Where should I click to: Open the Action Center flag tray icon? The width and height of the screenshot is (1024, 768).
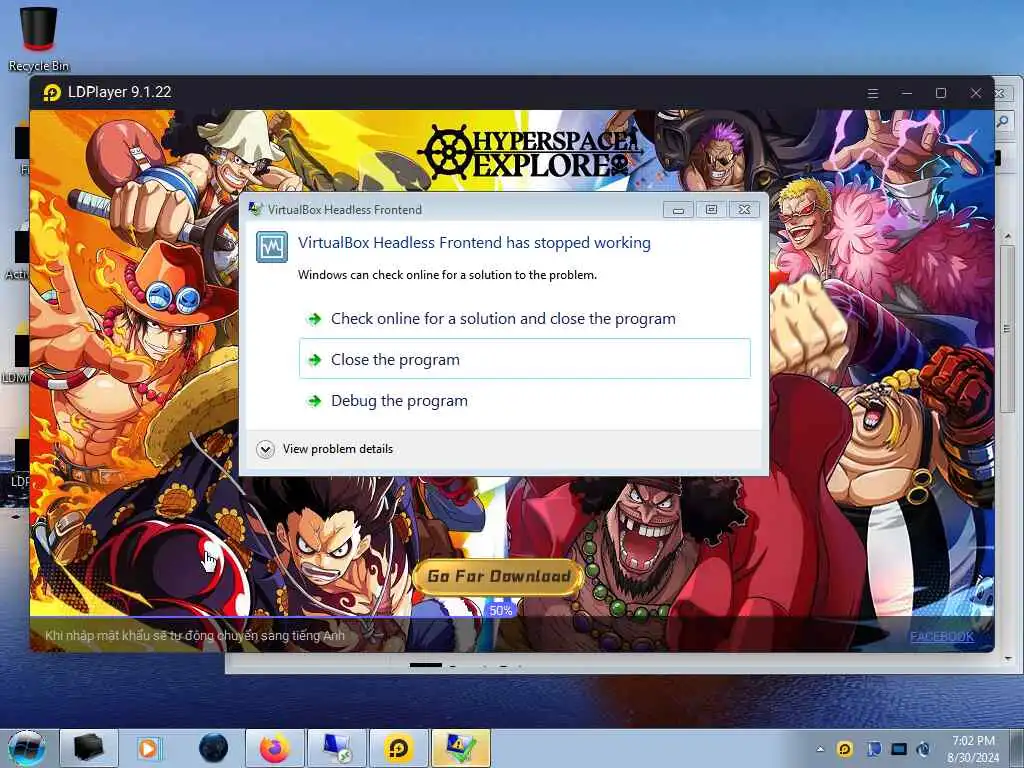pos(873,749)
